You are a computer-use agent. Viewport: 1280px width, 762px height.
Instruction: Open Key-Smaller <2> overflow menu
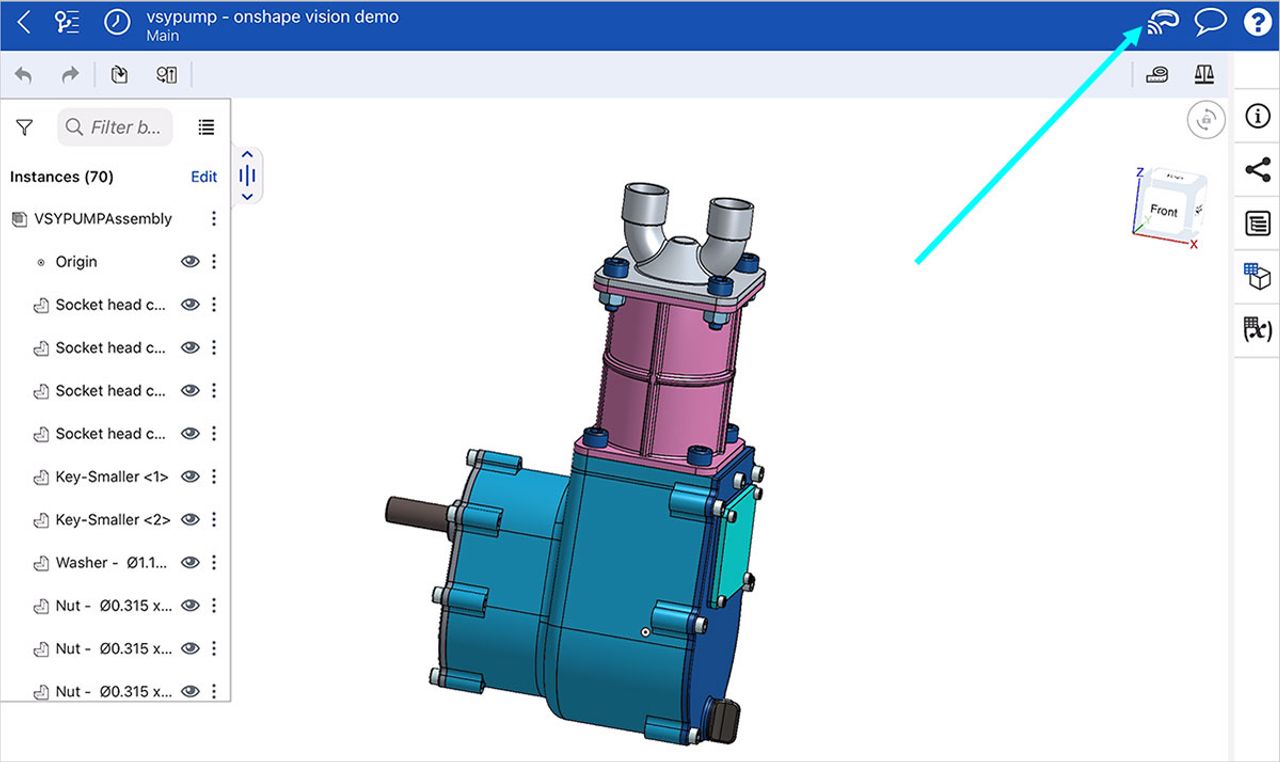pyautogui.click(x=213, y=519)
